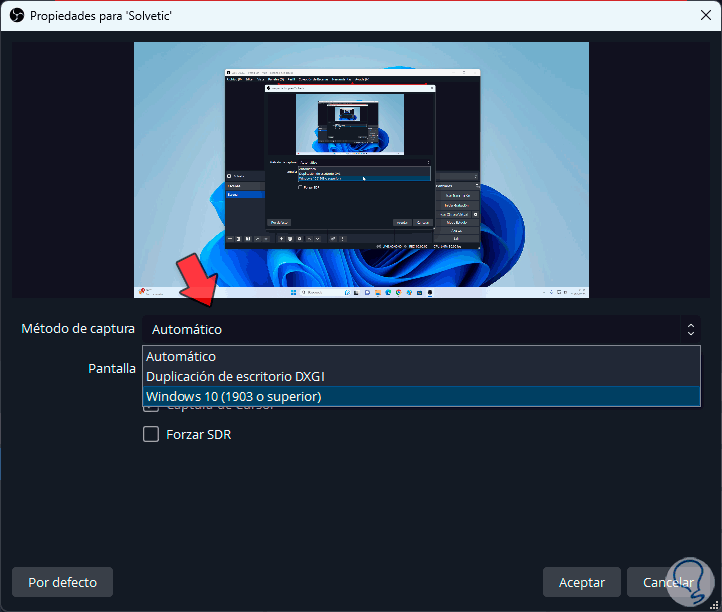The height and width of the screenshot is (612, 722).
Task: Select Automático in the capture method list
Action: (x=421, y=356)
